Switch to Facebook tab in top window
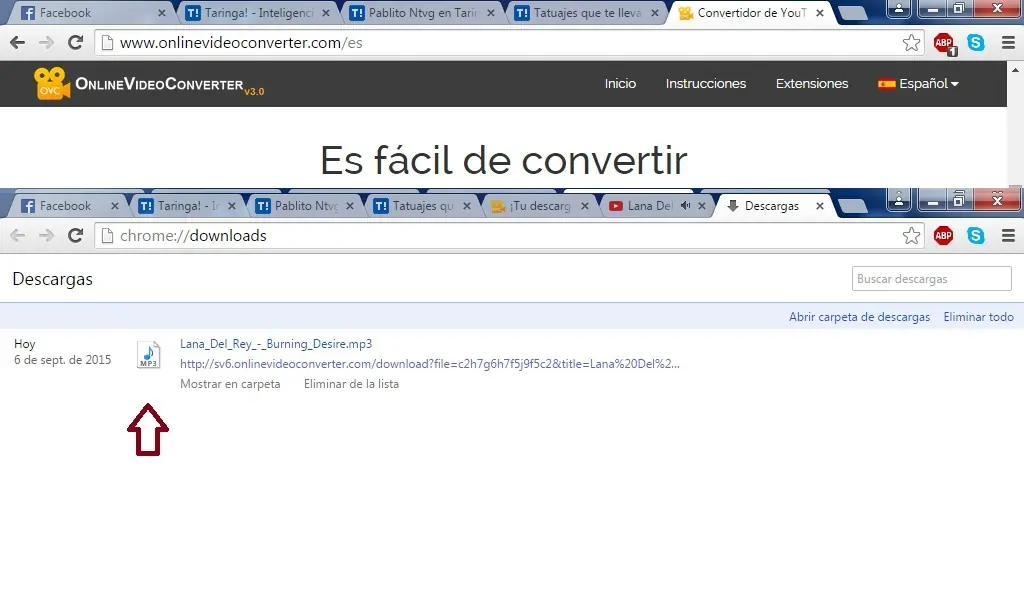This screenshot has height=600, width=1024. click(x=91, y=13)
